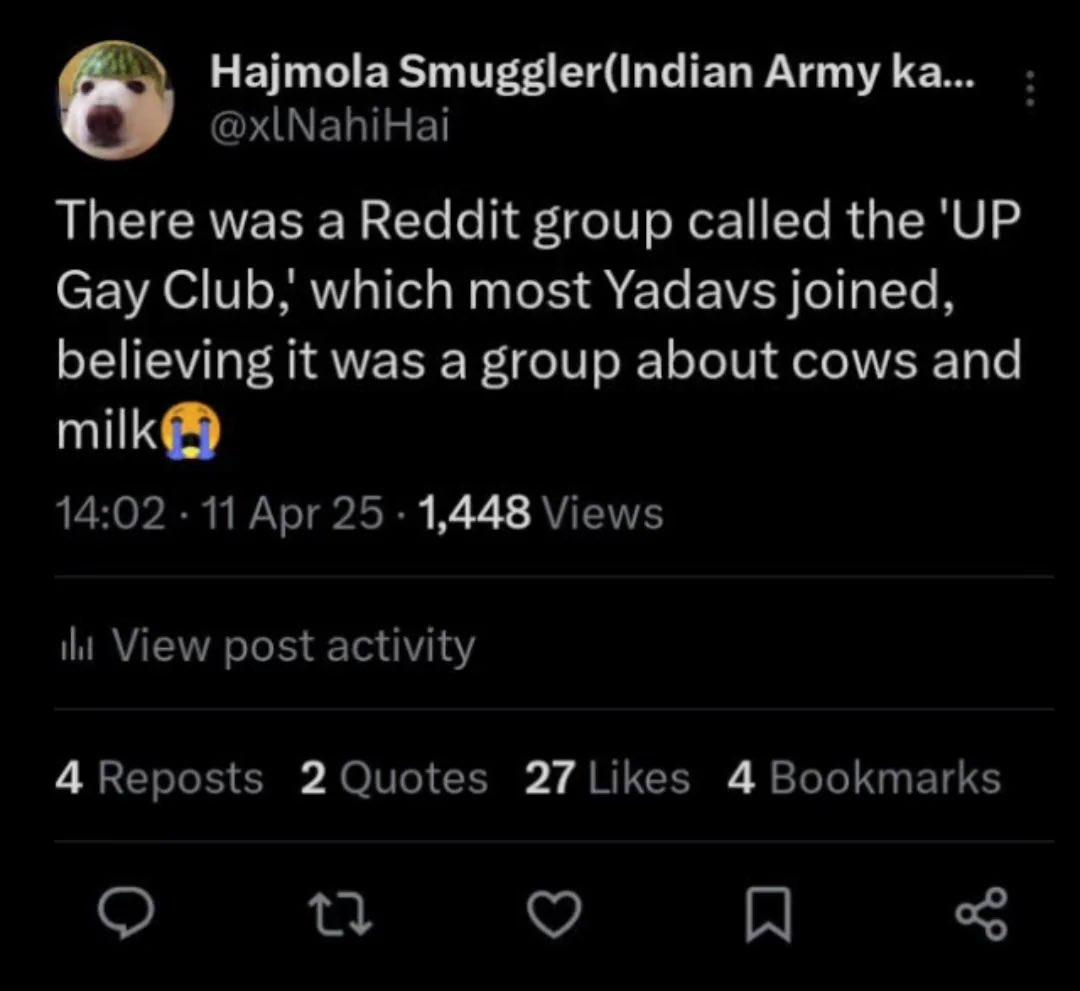1080x991 pixels.
Task: Tap the repost arrows icon
Action: (x=349, y=914)
